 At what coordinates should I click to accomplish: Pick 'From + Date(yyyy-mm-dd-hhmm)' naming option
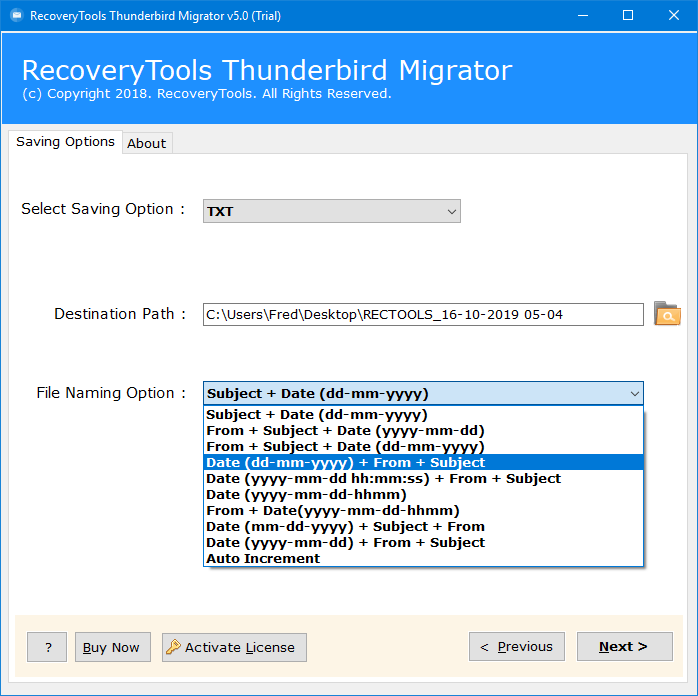(423, 510)
